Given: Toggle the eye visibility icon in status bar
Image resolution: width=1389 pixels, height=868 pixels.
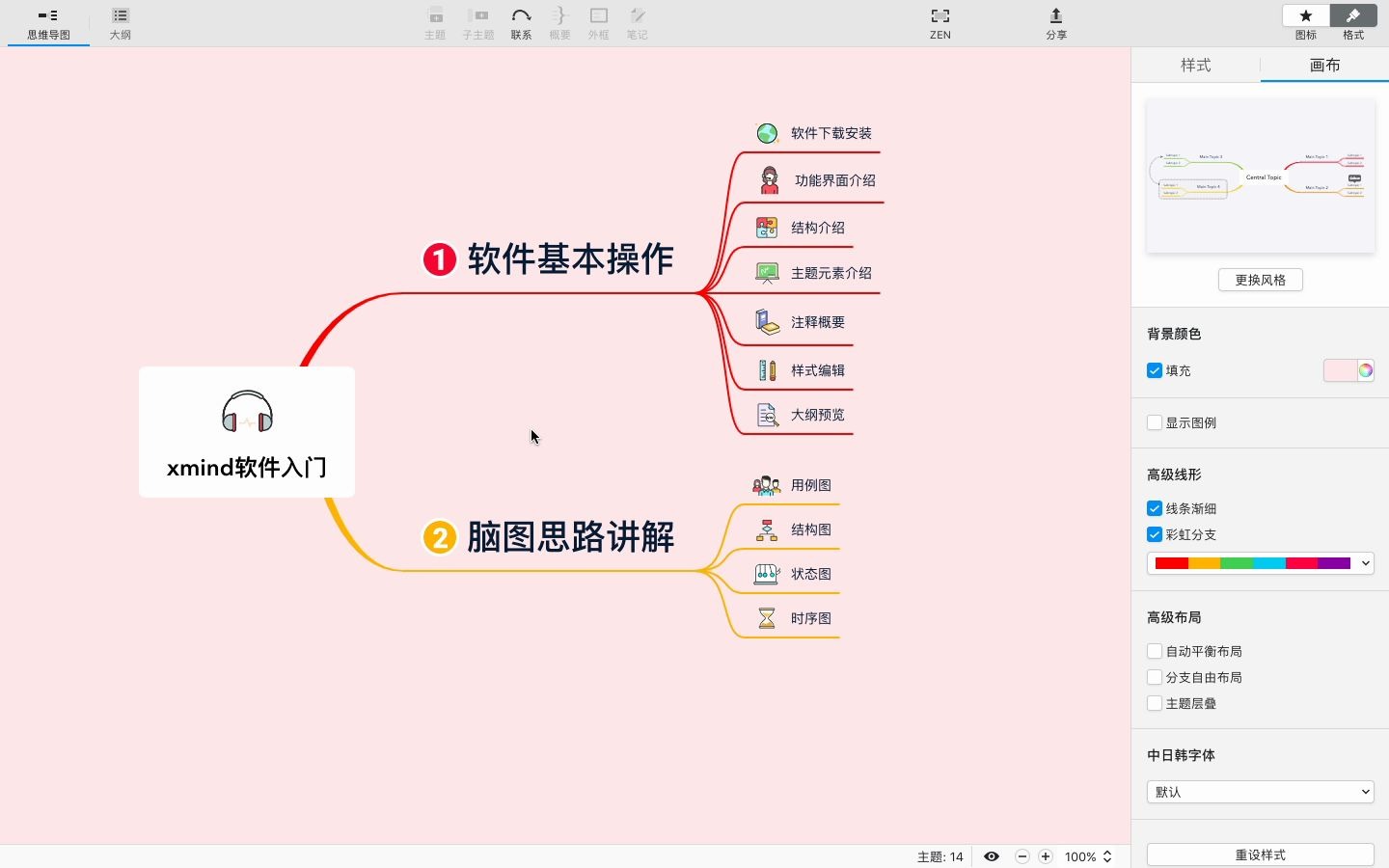Looking at the screenshot, I should coord(992,856).
